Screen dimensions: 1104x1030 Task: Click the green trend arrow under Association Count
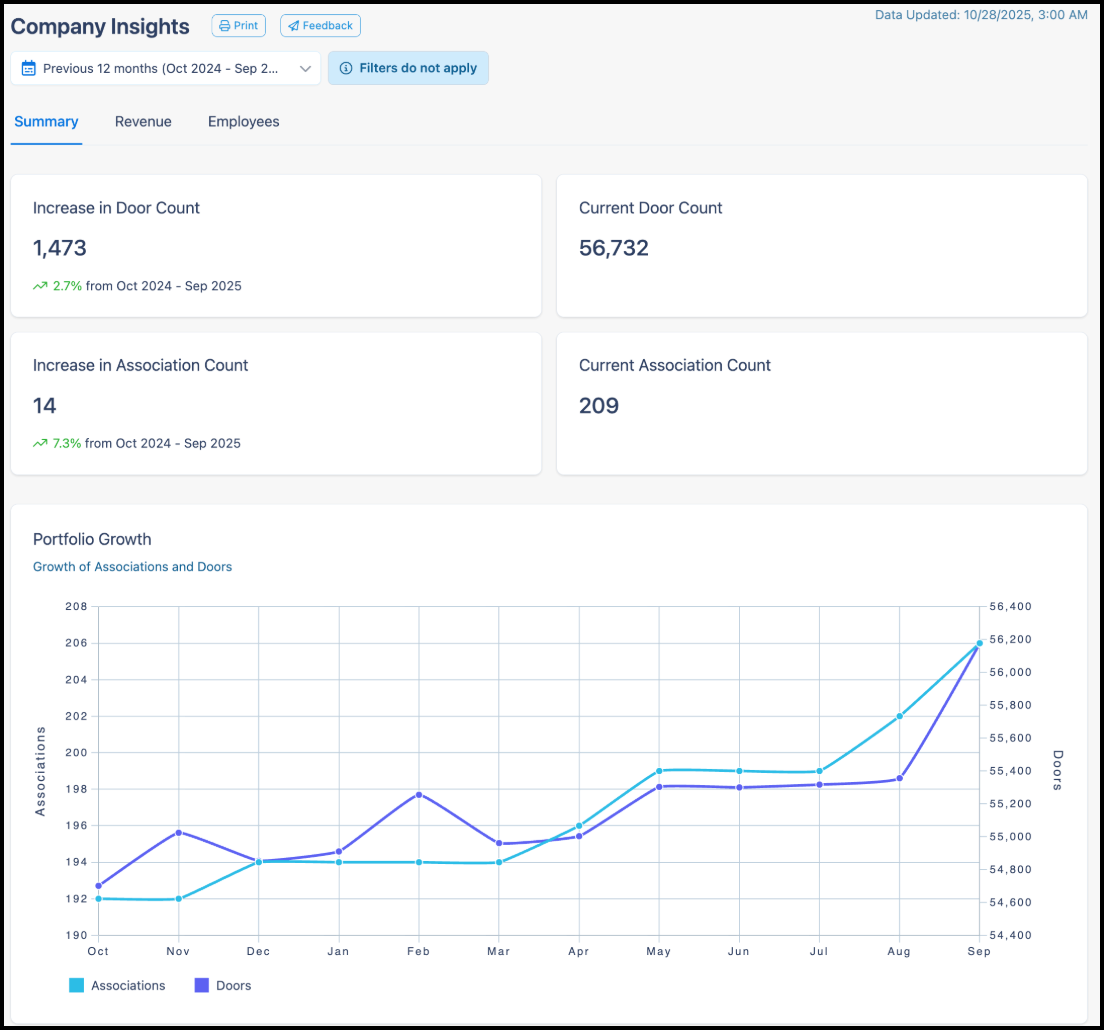tap(40, 444)
